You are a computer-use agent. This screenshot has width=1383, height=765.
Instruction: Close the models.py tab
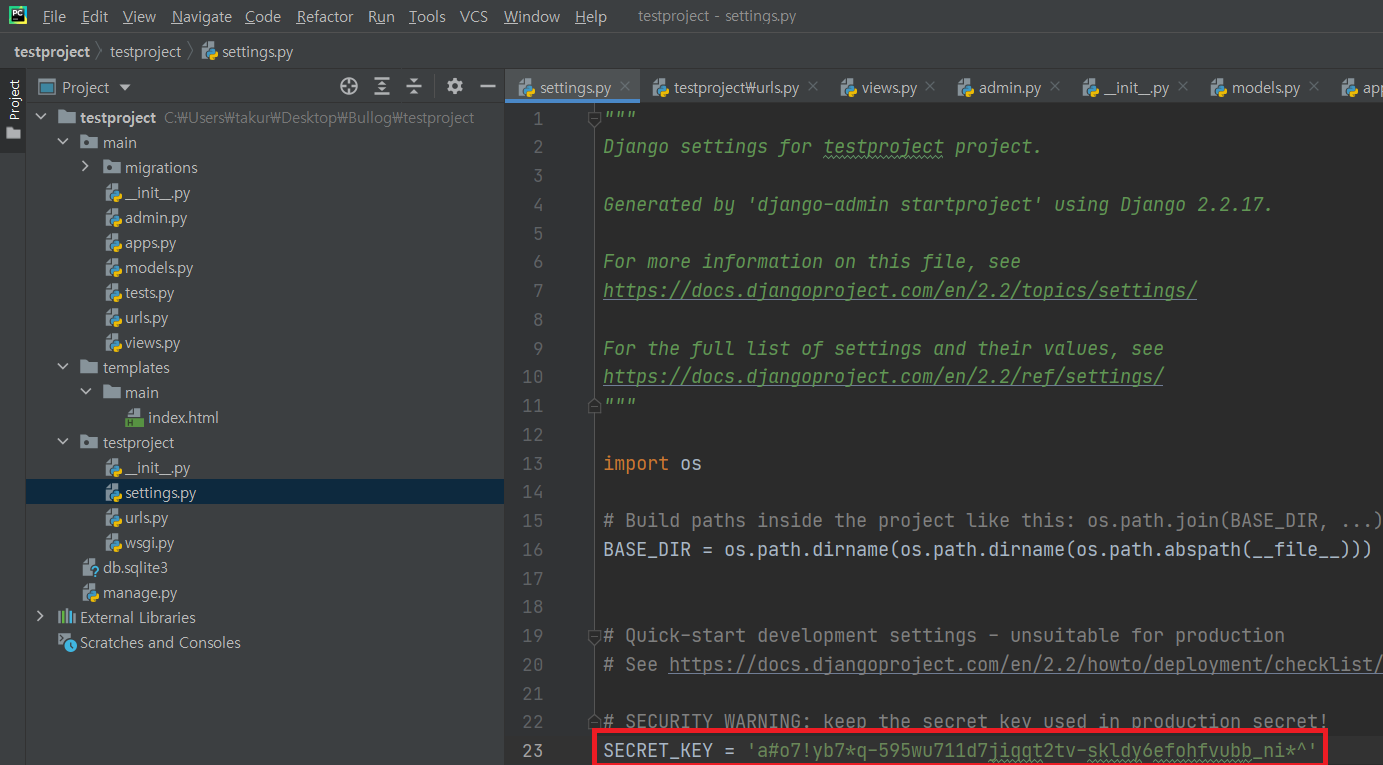pos(1314,87)
